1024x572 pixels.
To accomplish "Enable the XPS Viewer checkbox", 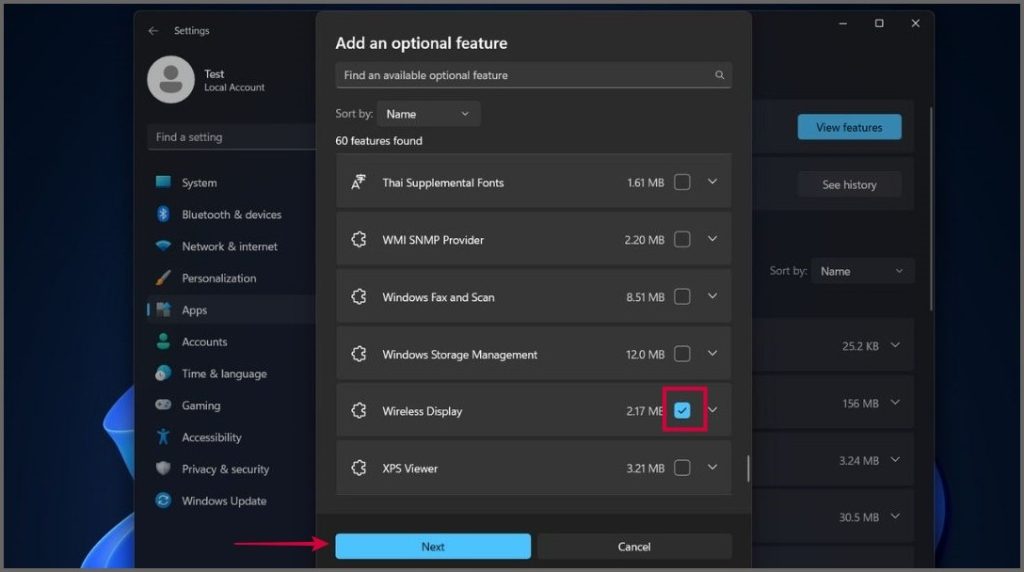I will pos(682,468).
